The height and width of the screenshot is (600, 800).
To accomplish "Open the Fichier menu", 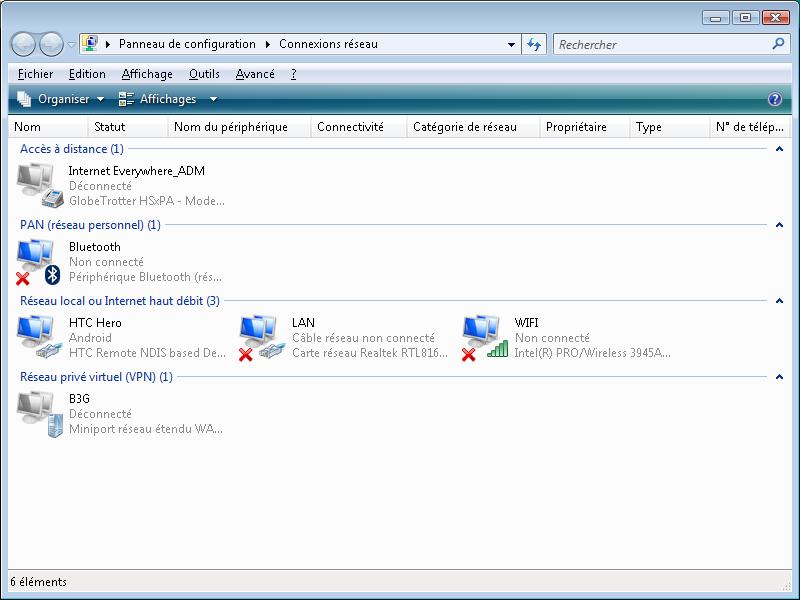I will tap(36, 74).
